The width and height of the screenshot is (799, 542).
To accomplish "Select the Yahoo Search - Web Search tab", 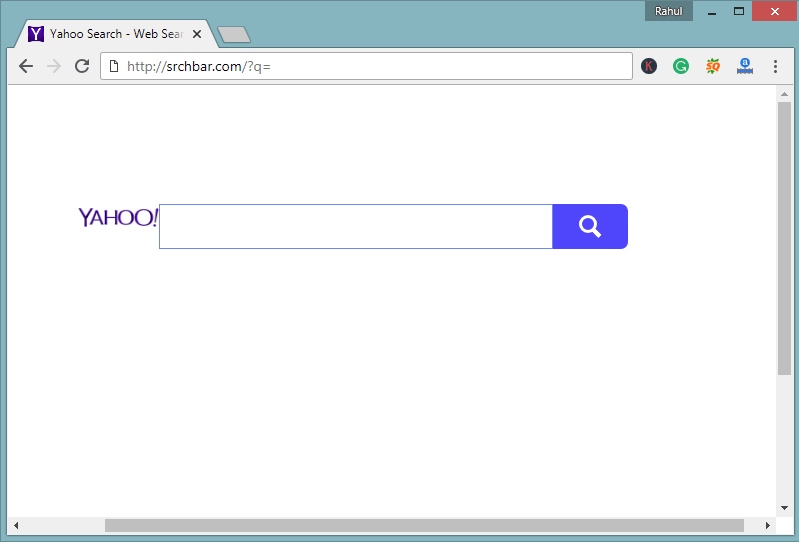I will [x=116, y=34].
